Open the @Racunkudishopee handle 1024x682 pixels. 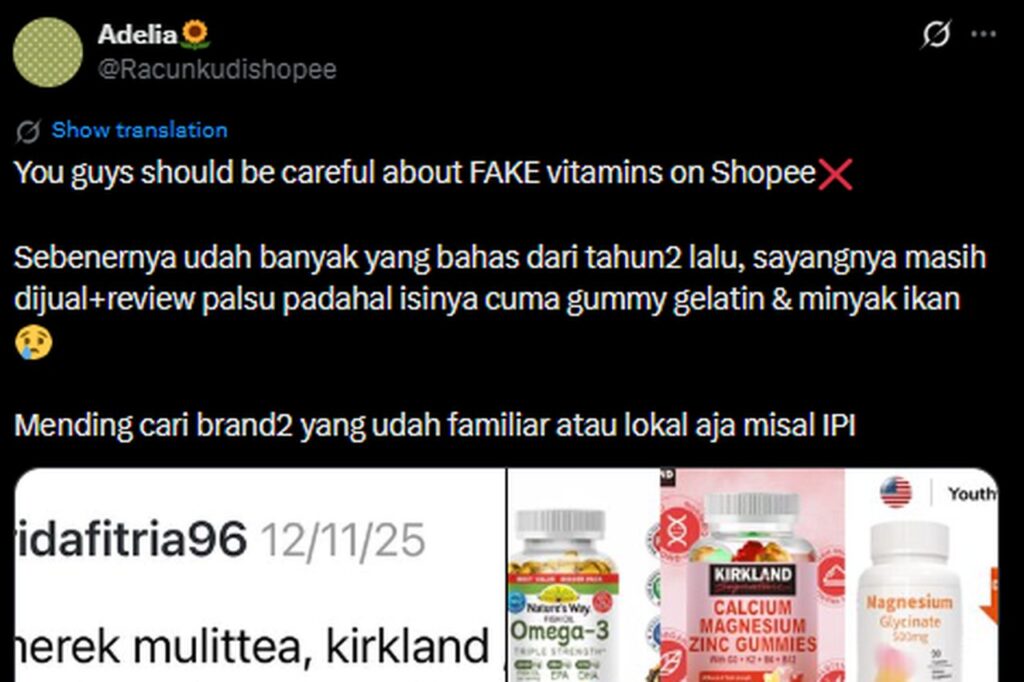(x=217, y=69)
